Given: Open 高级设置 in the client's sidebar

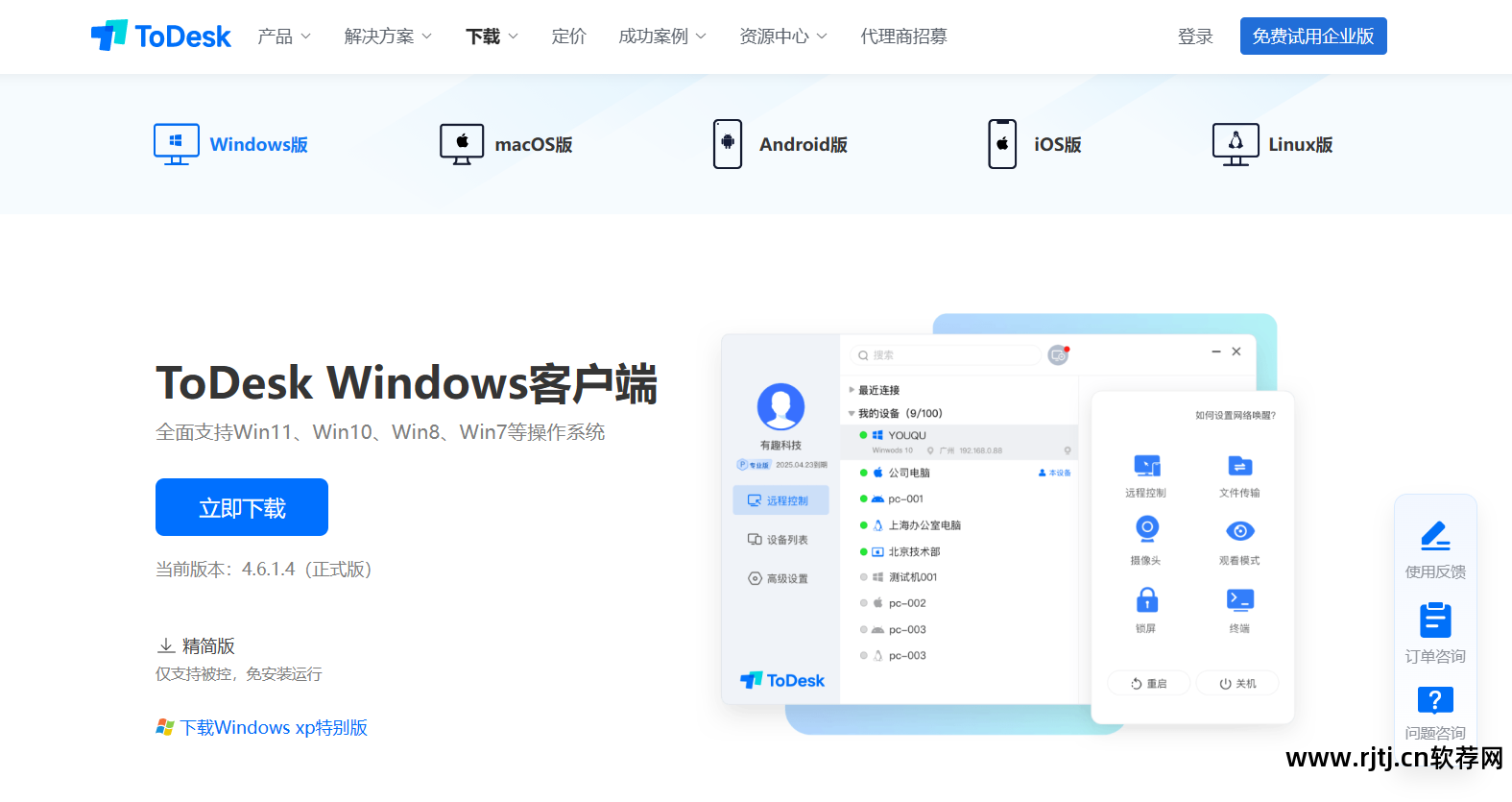Looking at the screenshot, I should (779, 578).
